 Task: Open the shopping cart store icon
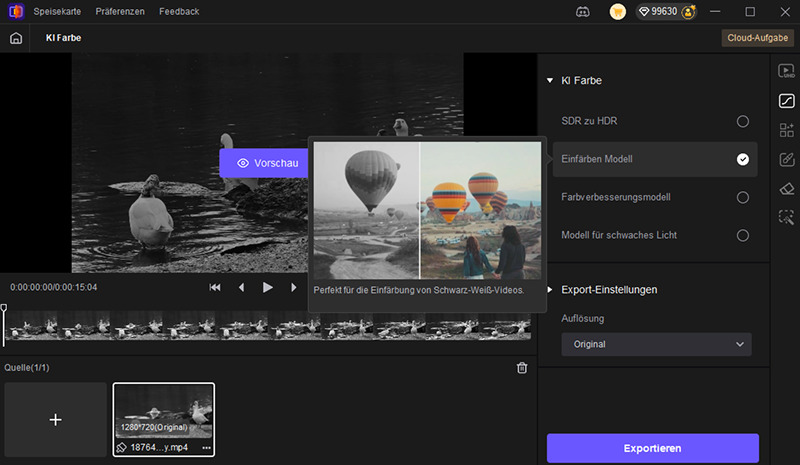[618, 12]
